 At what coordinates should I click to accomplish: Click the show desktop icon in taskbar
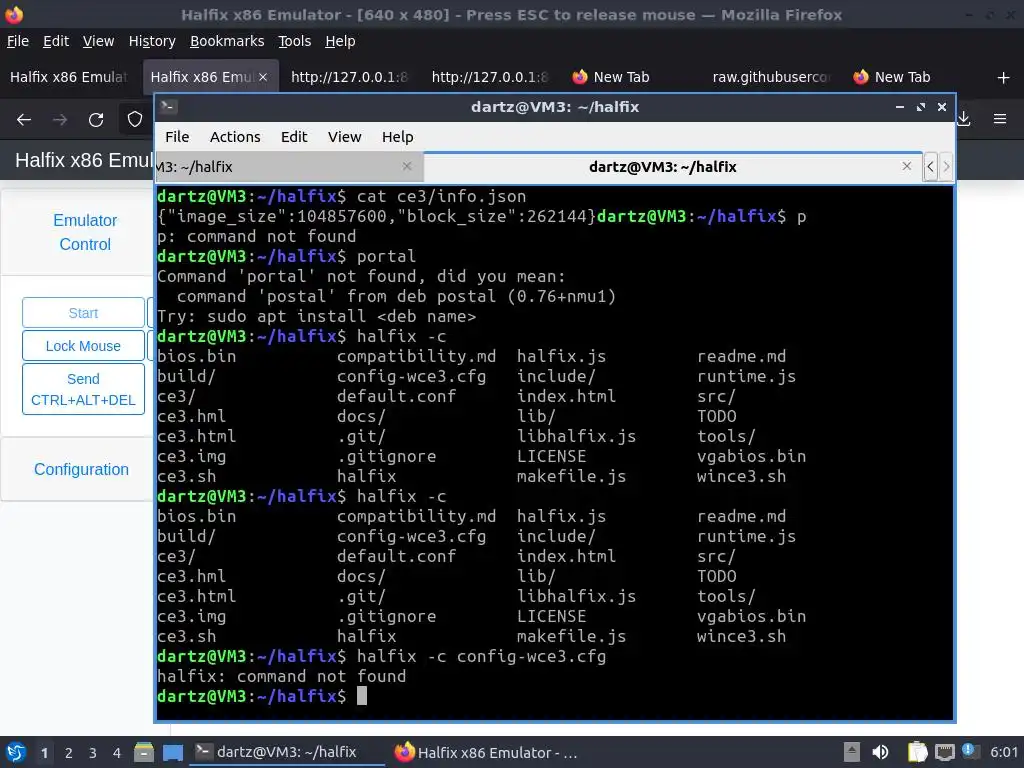coord(173,752)
